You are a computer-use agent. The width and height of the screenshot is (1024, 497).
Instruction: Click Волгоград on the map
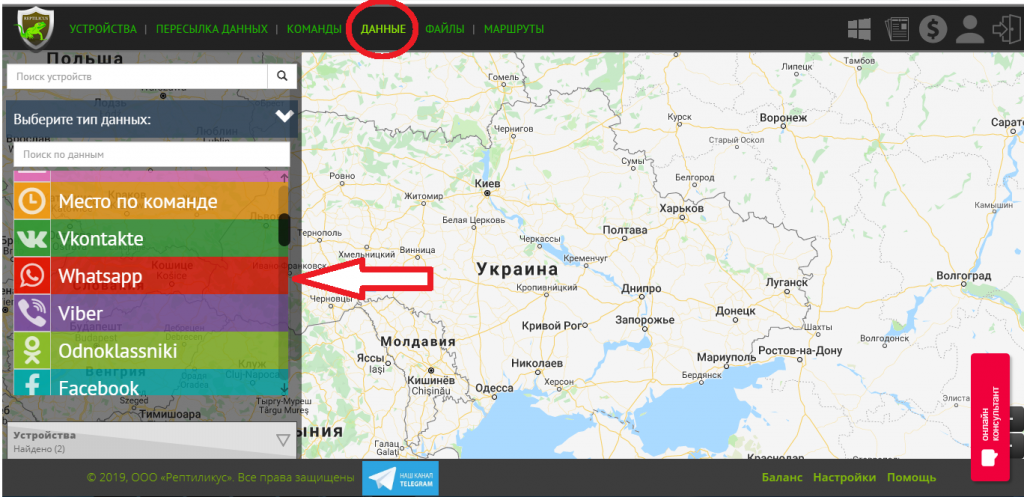tap(963, 276)
